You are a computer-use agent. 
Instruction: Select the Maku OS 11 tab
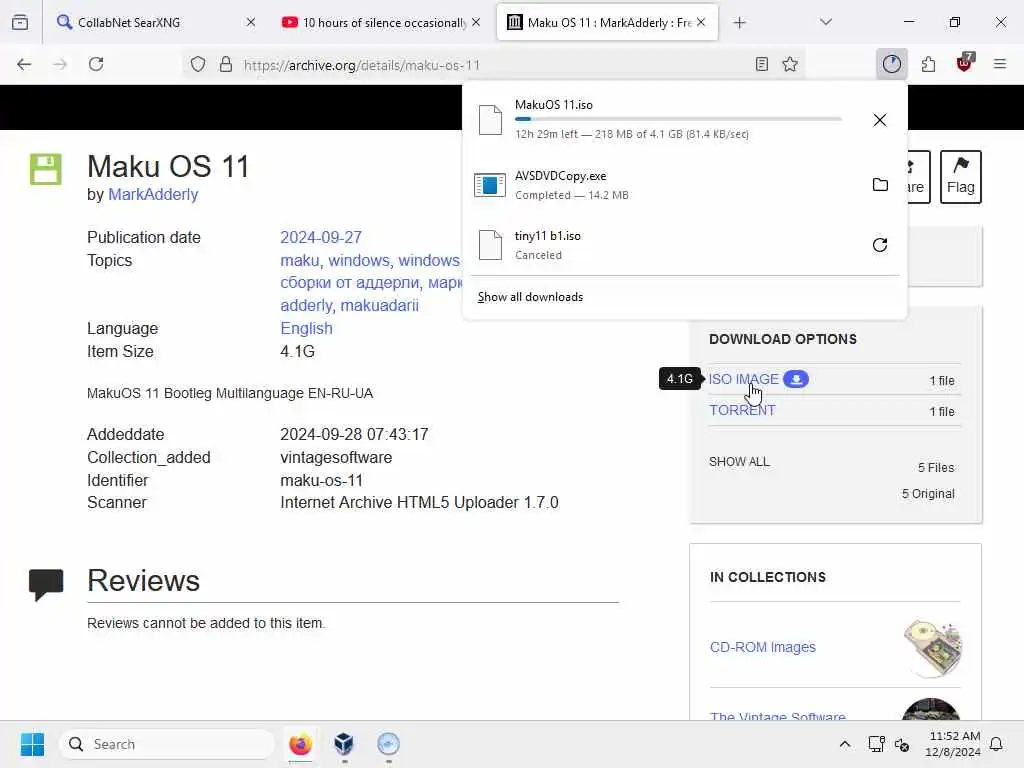coord(607,22)
